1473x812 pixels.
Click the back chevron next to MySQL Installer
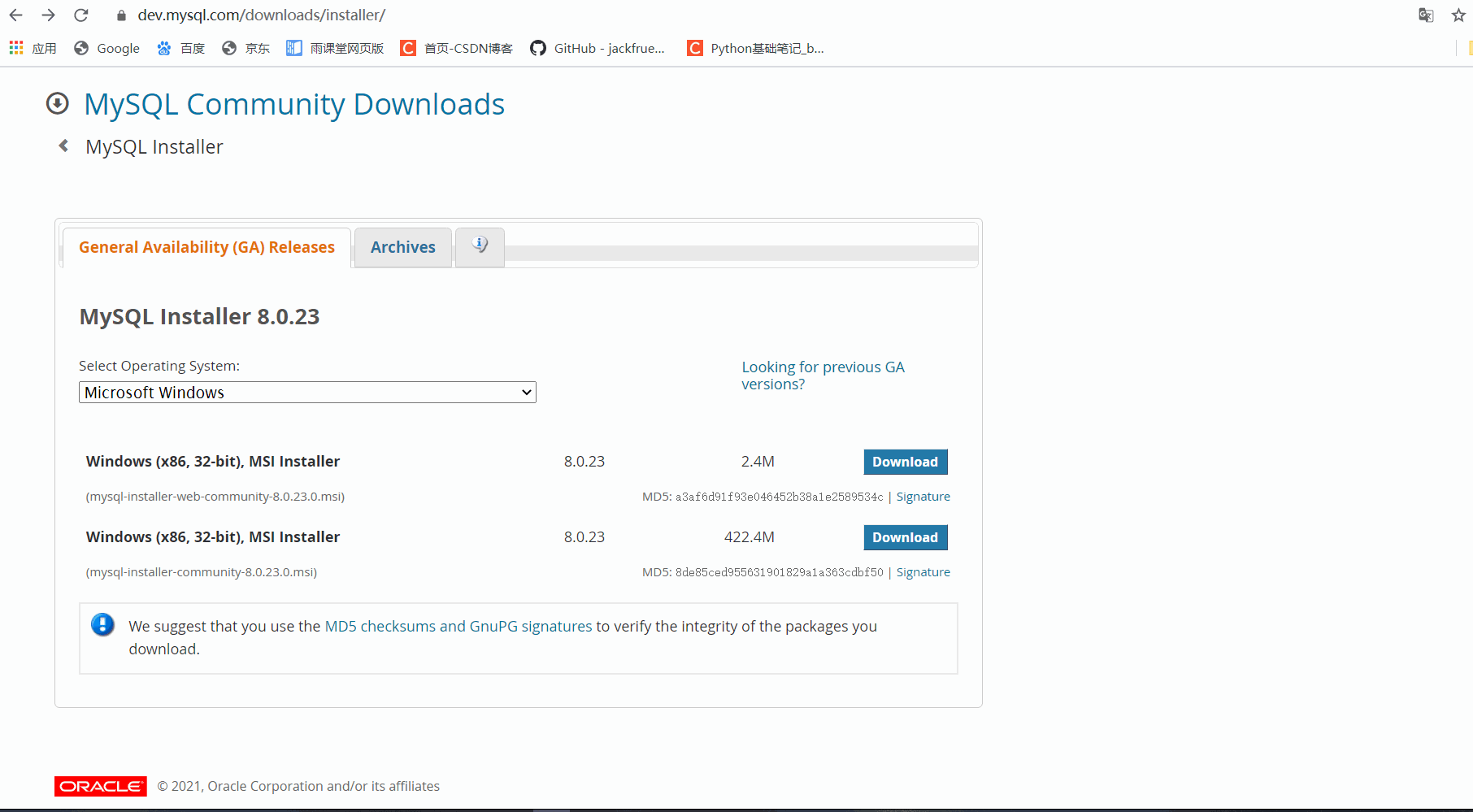63,145
